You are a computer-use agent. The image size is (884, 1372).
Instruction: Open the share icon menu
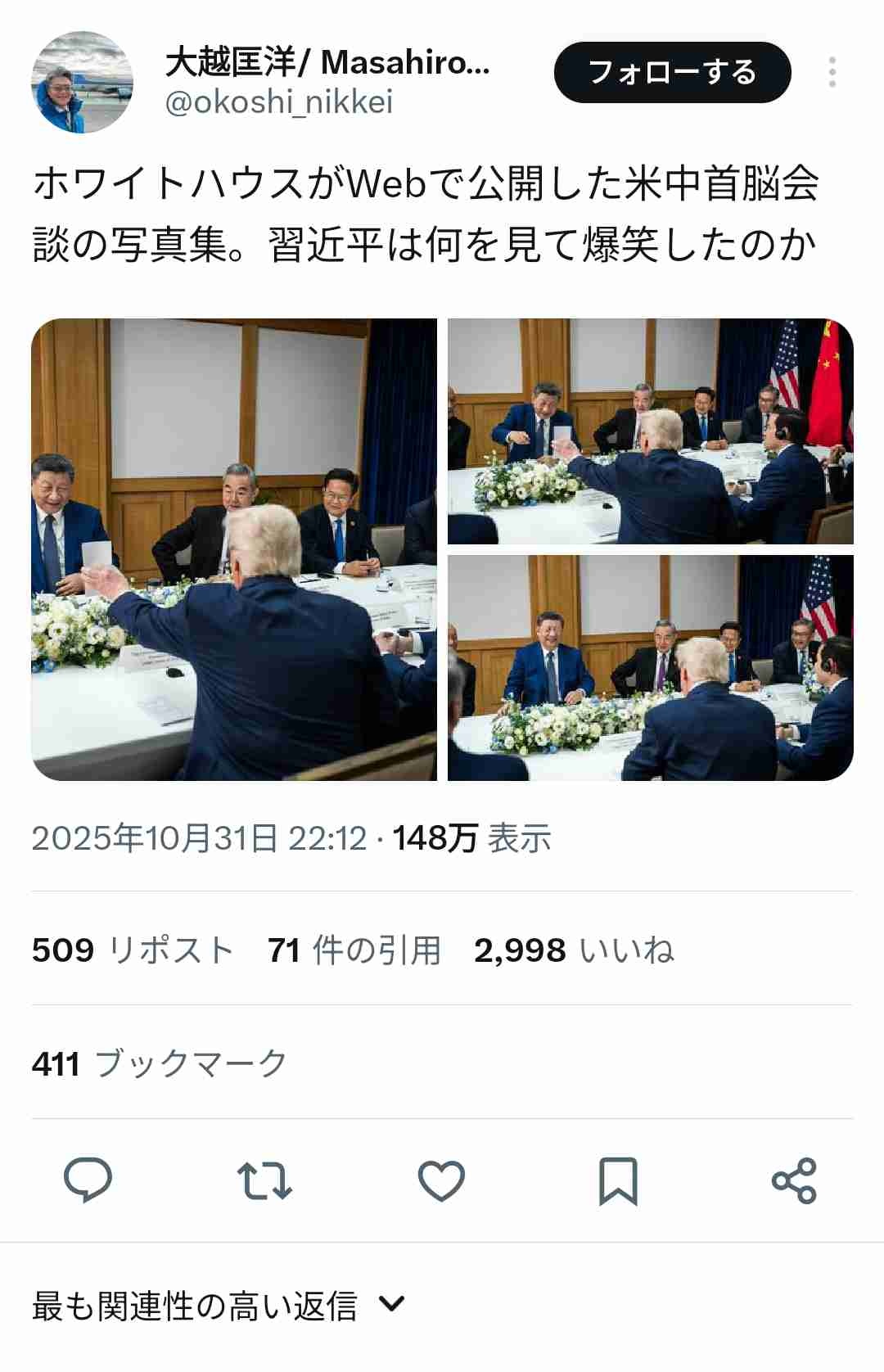pyautogui.click(x=794, y=1180)
